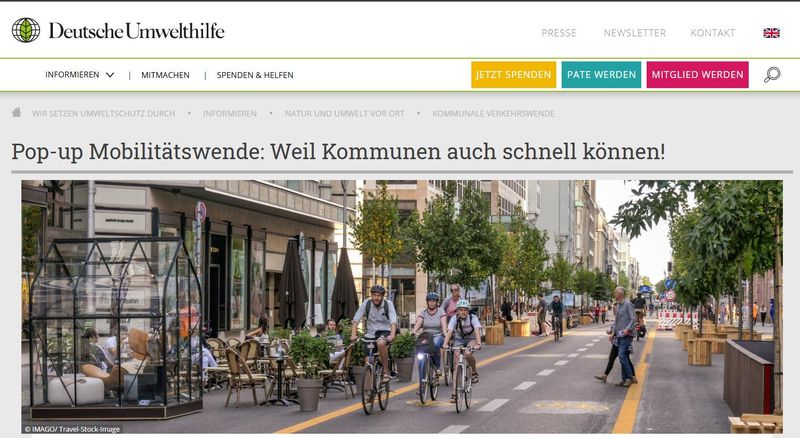Image resolution: width=800 pixels, height=438 pixels.
Task: Follow breadcrumb Wir setzen Umweltschutz durch
Action: [104, 113]
